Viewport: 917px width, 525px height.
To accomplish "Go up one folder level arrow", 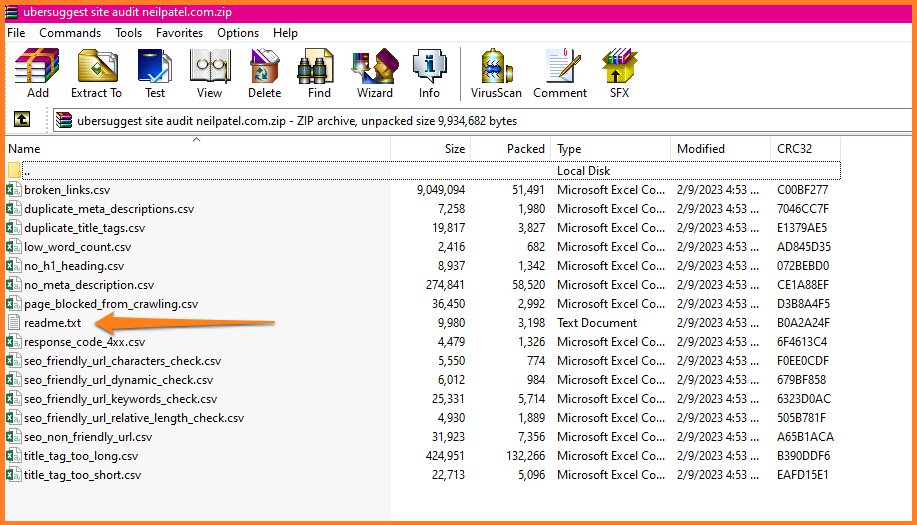I will click(21, 120).
